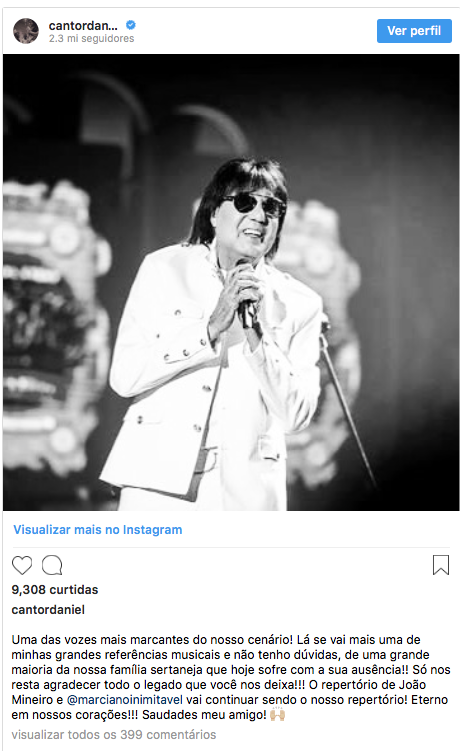Image resolution: width=460 pixels, height=751 pixels.
Task: Like the post with the heart icon
Action: tap(22, 565)
